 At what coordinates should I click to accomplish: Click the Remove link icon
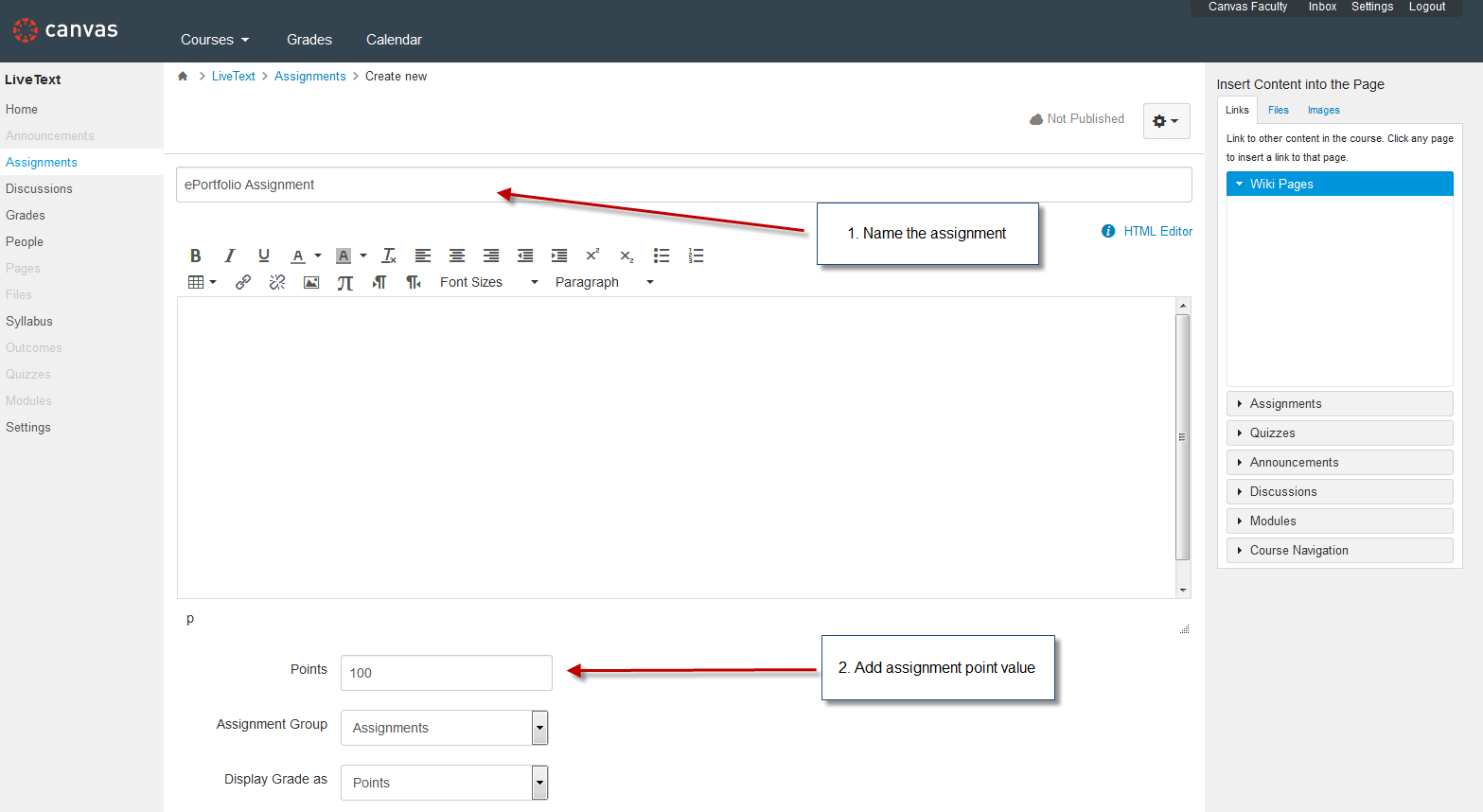click(276, 281)
